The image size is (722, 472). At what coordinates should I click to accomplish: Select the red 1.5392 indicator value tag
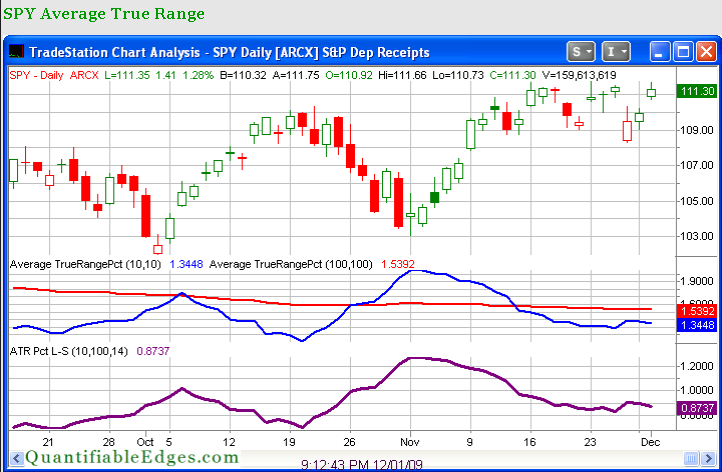point(696,311)
